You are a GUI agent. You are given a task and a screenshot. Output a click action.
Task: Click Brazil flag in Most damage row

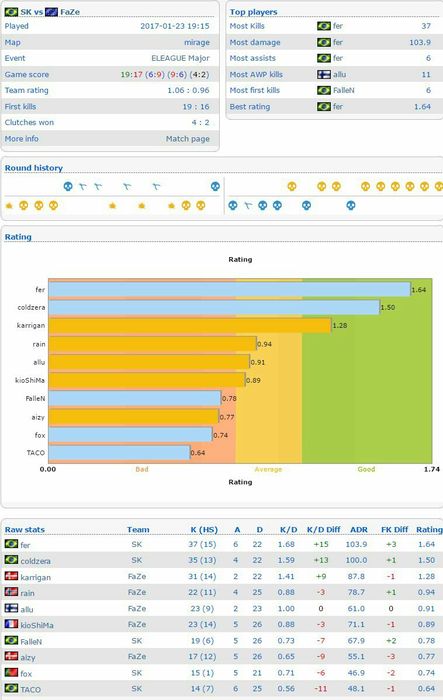(324, 42)
